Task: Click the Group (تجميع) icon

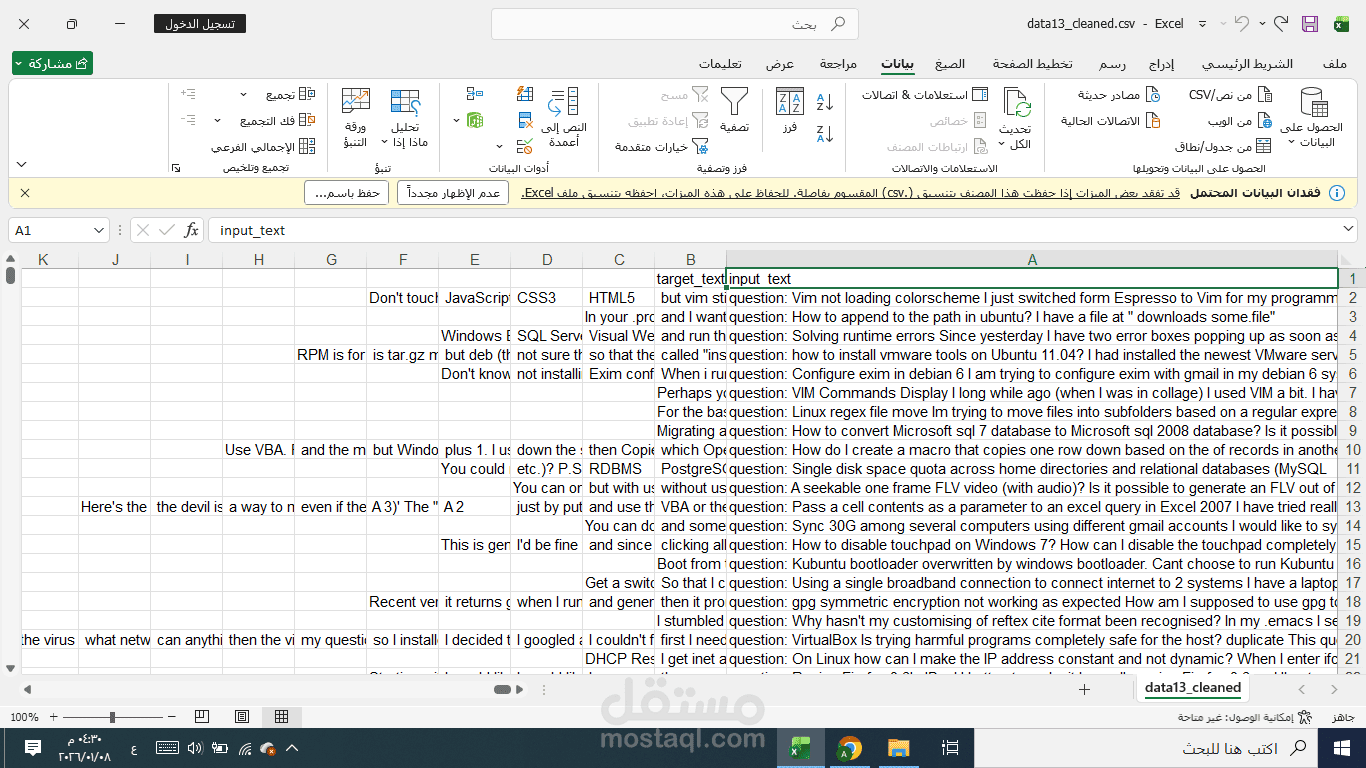Action: pos(308,95)
